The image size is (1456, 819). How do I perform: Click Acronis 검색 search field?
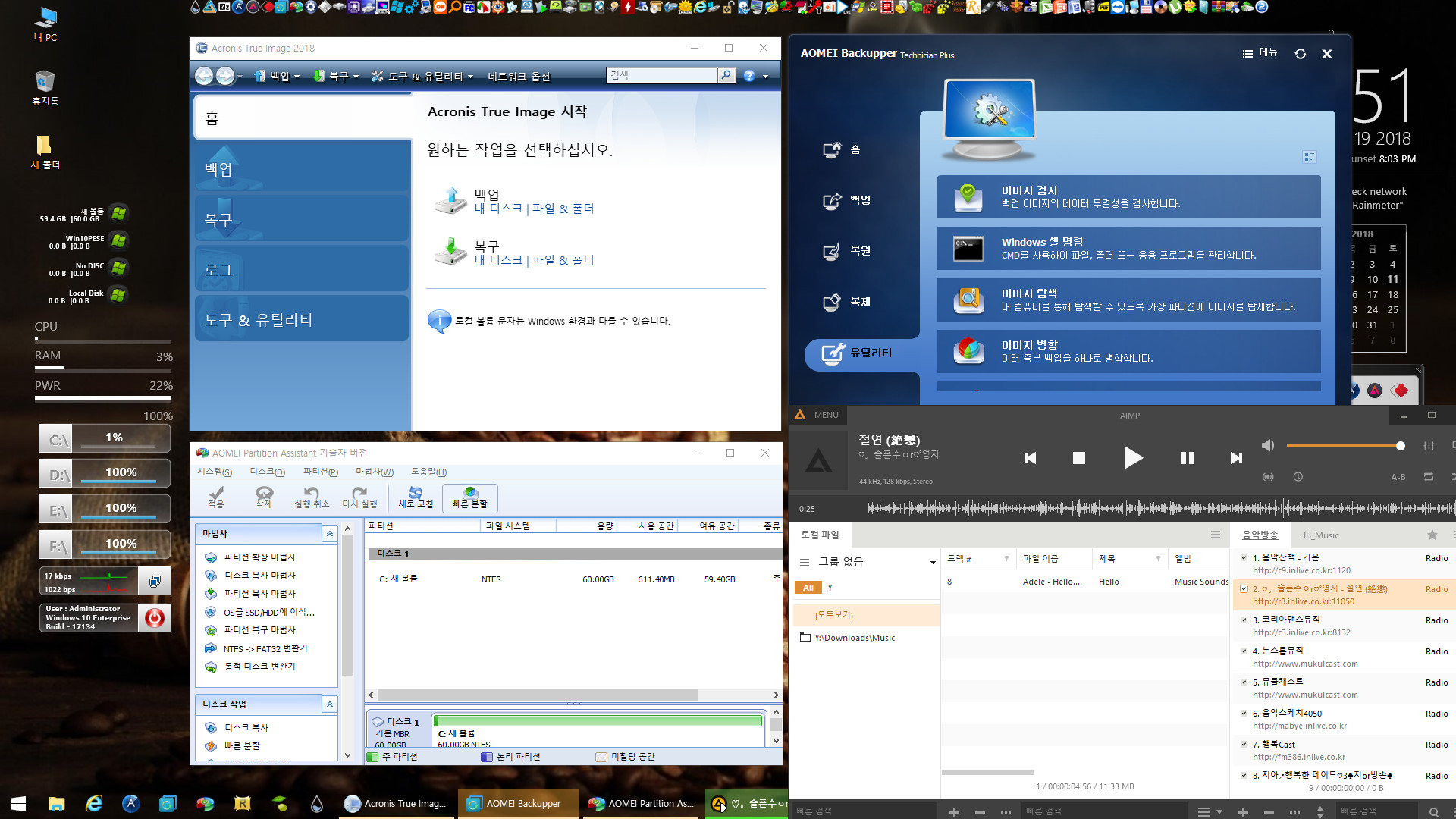coord(661,75)
